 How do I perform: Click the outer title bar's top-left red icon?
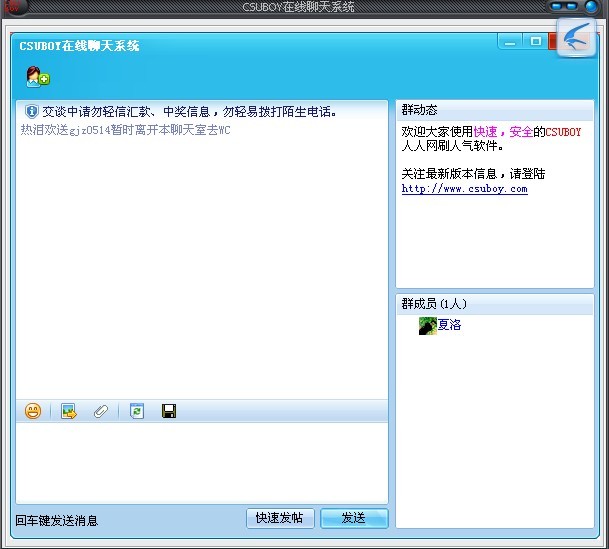pos(14,7)
